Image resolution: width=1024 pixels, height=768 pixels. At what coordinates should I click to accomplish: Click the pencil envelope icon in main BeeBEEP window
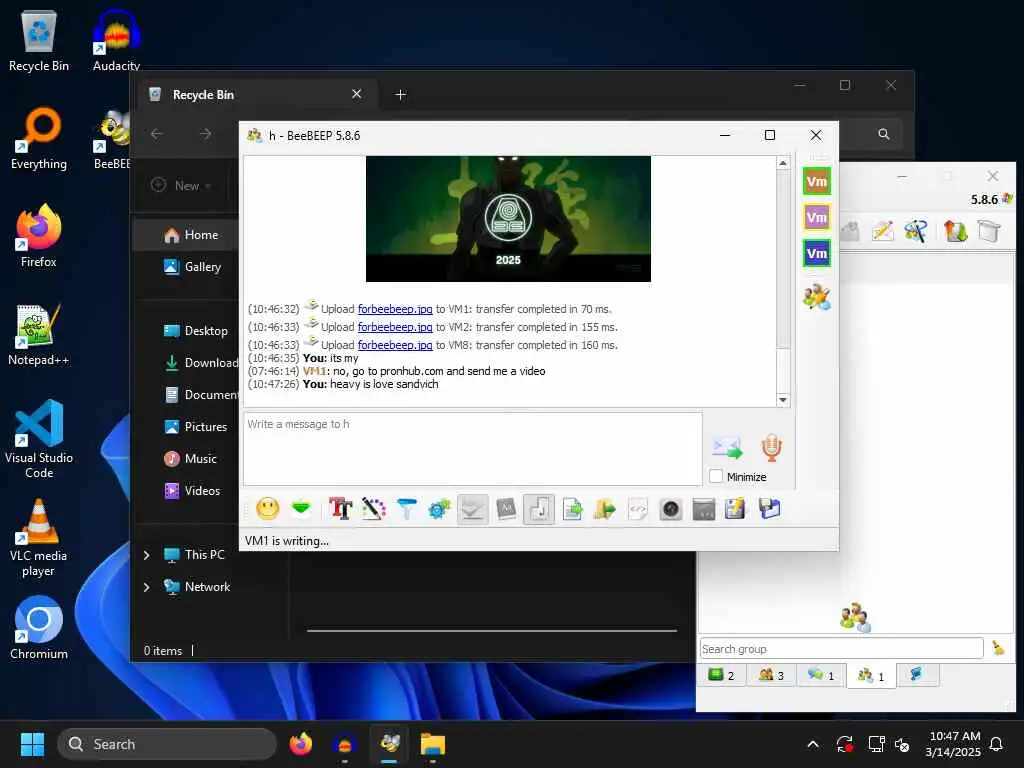tap(882, 231)
